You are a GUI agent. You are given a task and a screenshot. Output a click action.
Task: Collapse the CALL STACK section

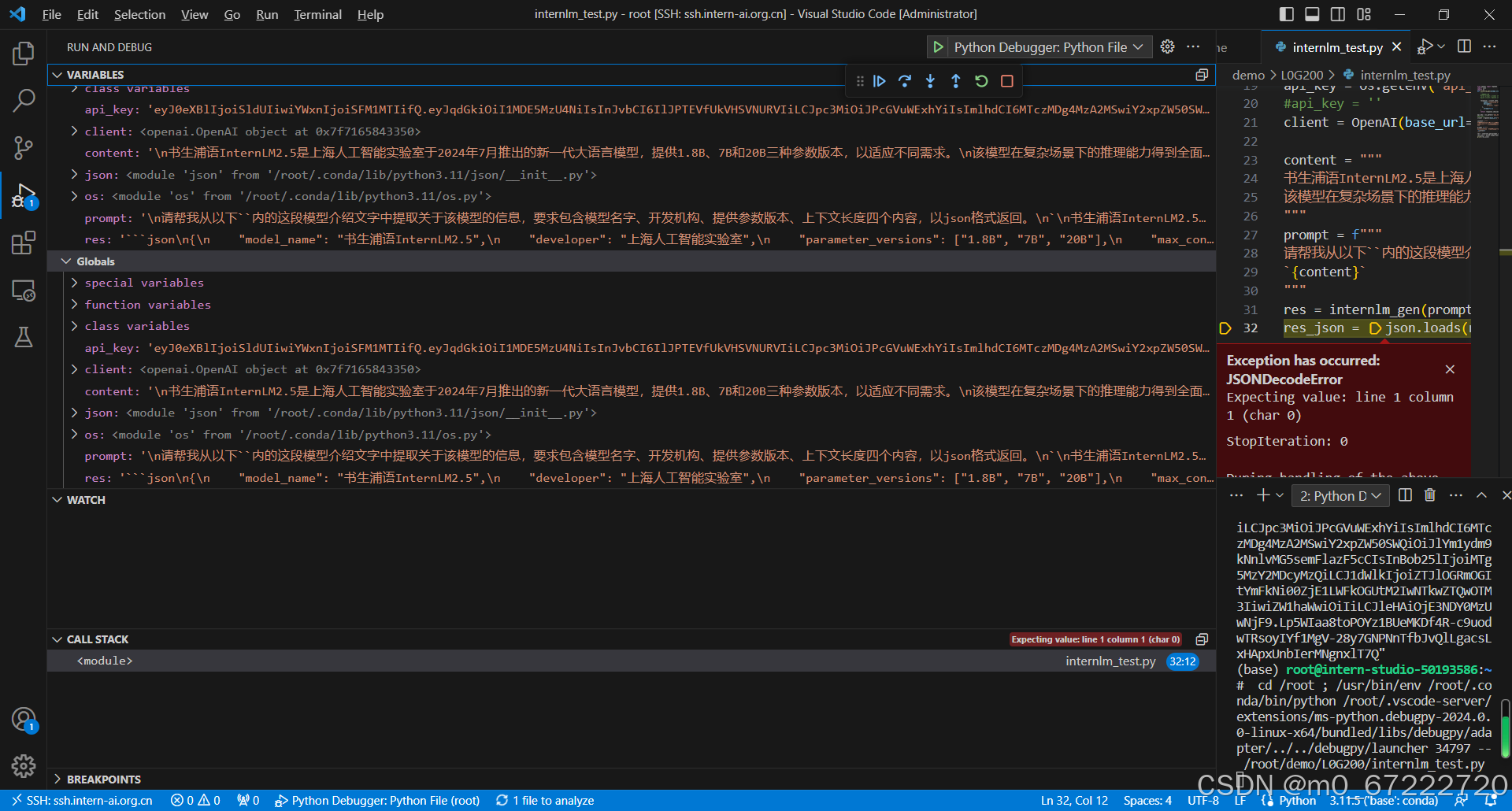57,639
